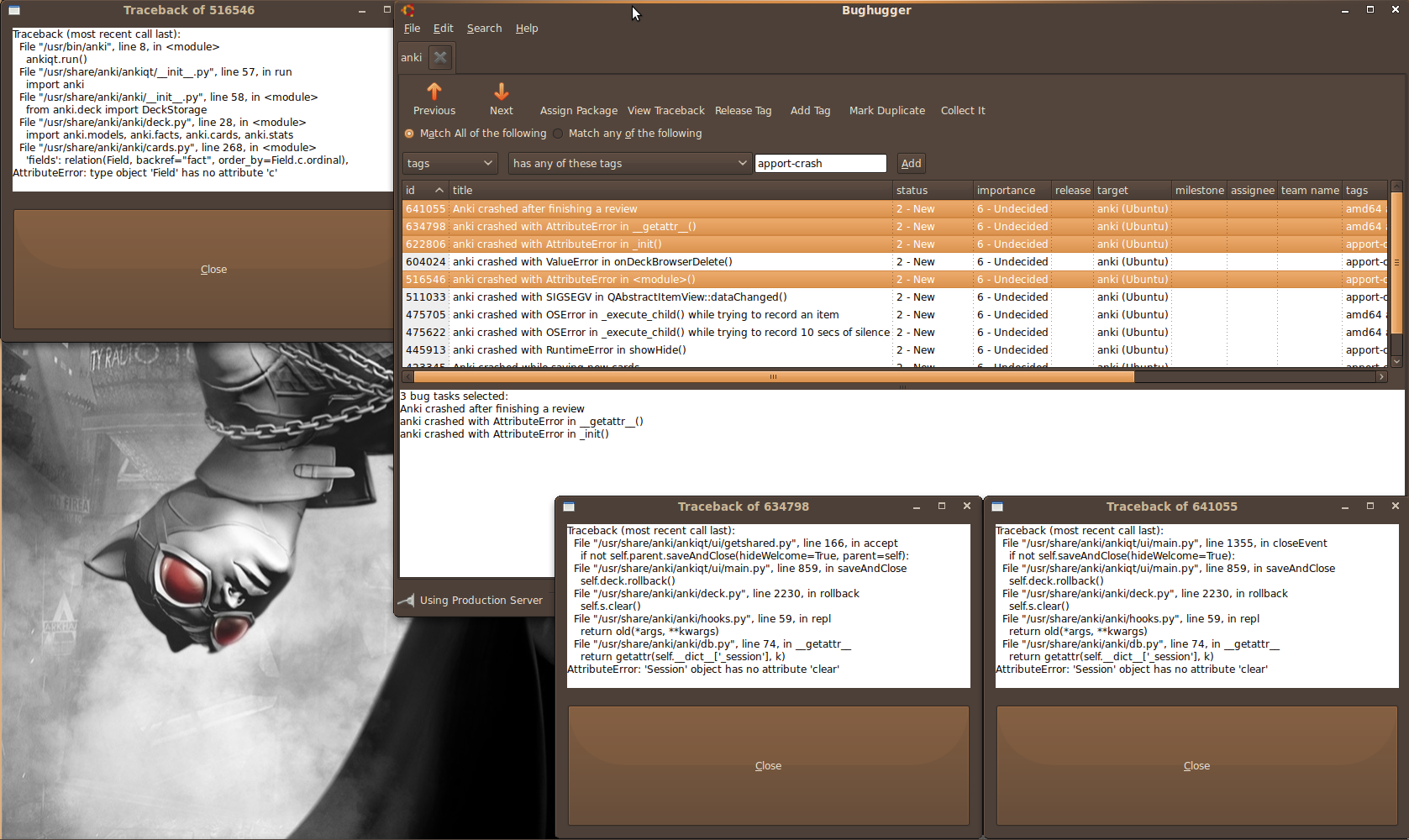
Task: Click window icon of Traceback of 634798
Action: coord(569,507)
